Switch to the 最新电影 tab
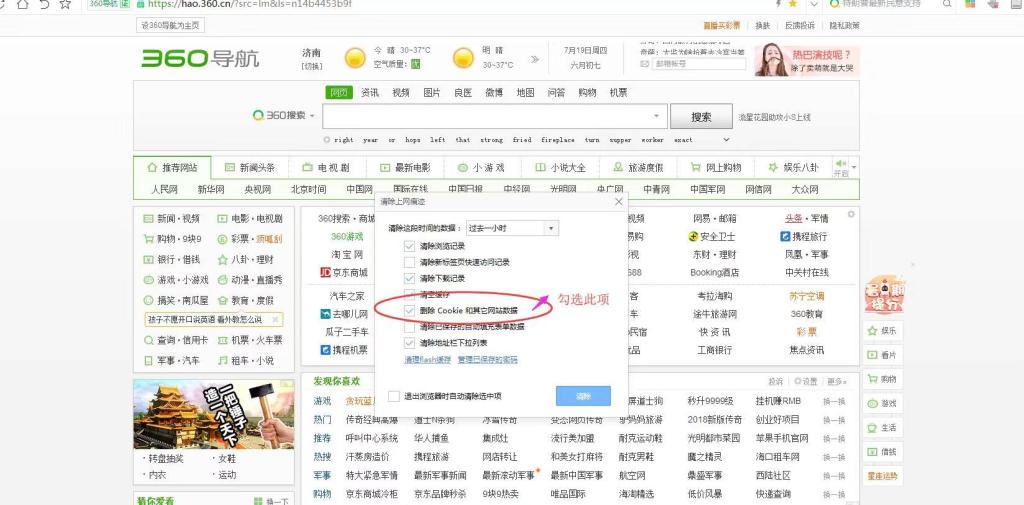1024x505 pixels. 406,168
